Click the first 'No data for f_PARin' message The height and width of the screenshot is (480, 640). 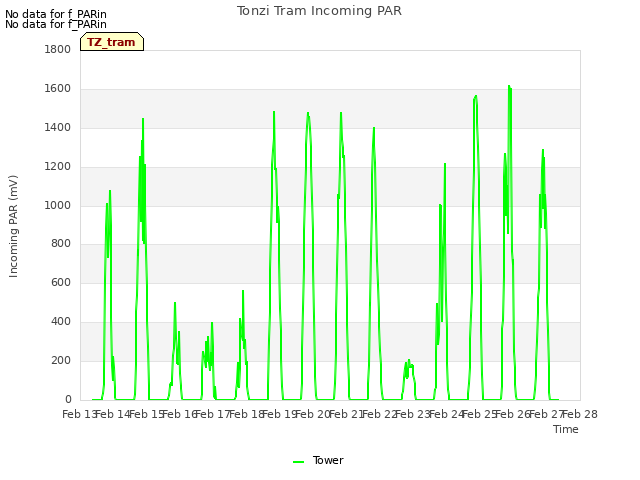[x=56, y=14]
